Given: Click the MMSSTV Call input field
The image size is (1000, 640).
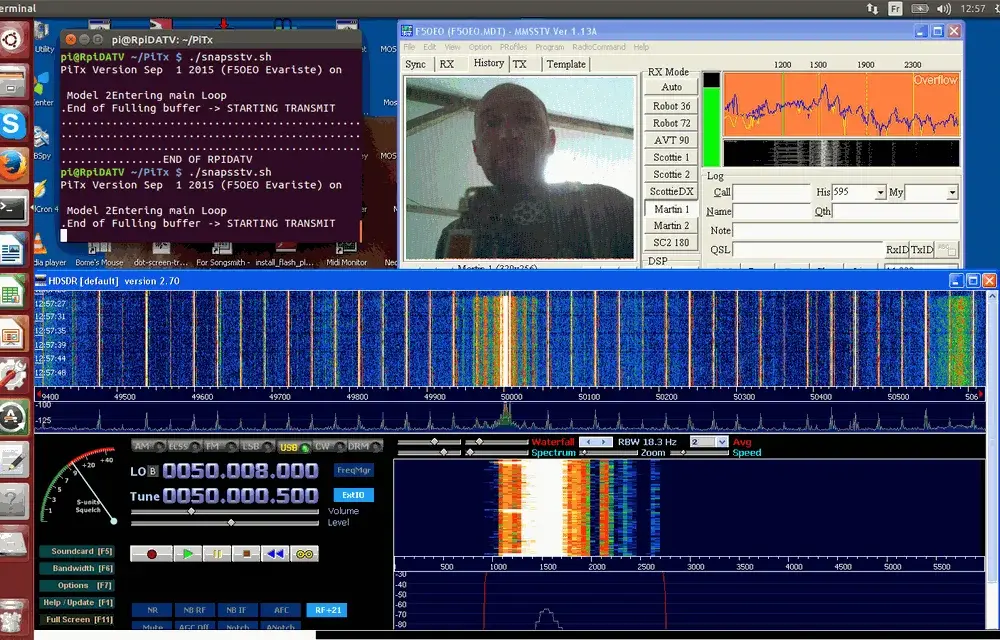Looking at the screenshot, I should (x=771, y=193).
